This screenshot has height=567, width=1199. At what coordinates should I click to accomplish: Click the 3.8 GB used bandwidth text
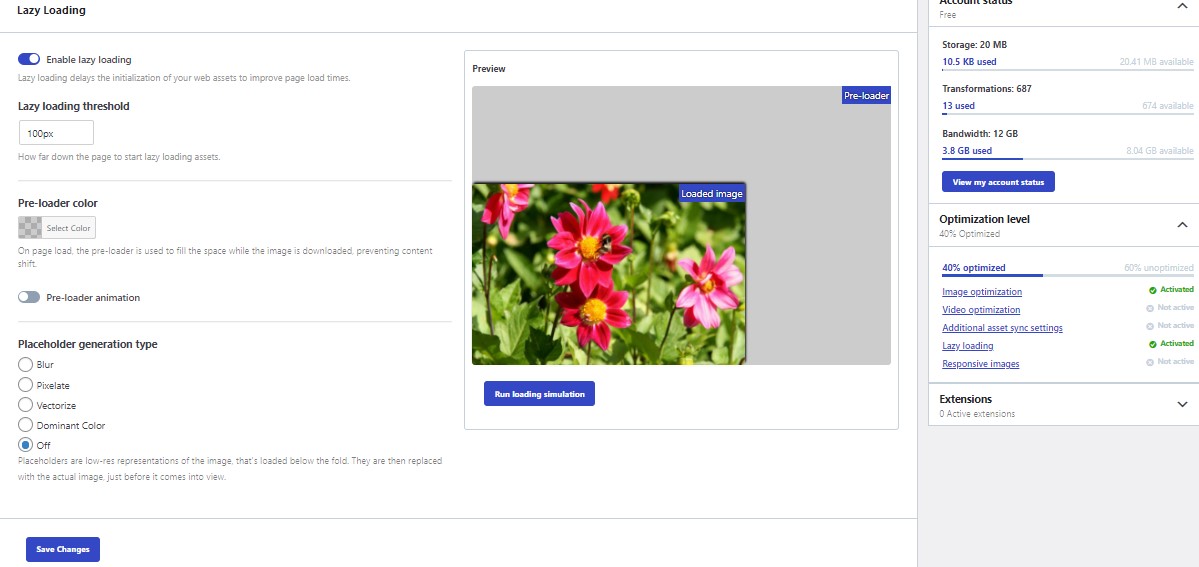coord(967,151)
